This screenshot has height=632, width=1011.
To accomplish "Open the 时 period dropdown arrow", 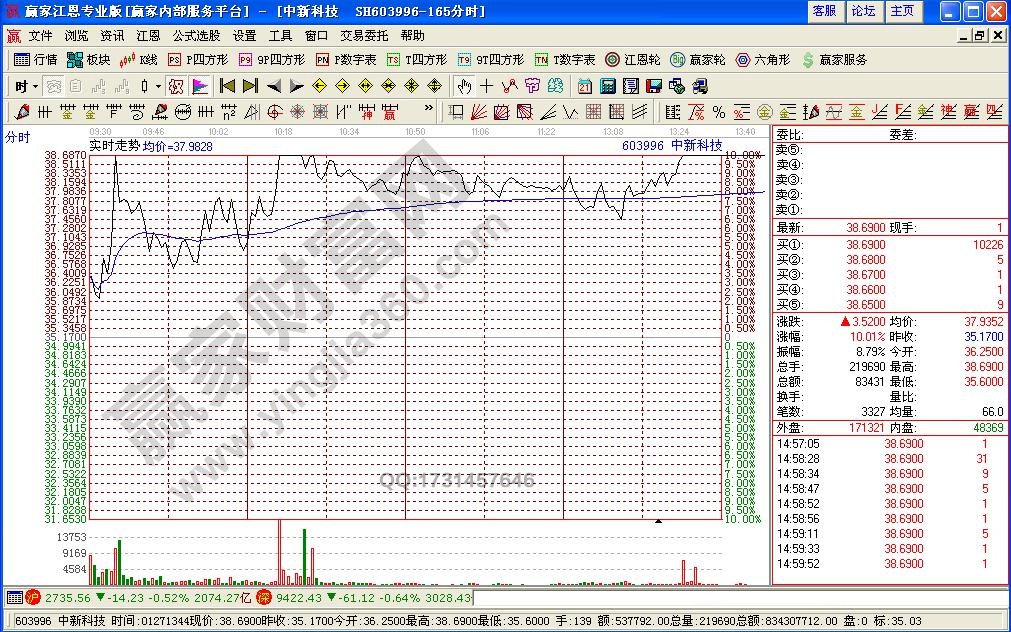I will point(35,86).
